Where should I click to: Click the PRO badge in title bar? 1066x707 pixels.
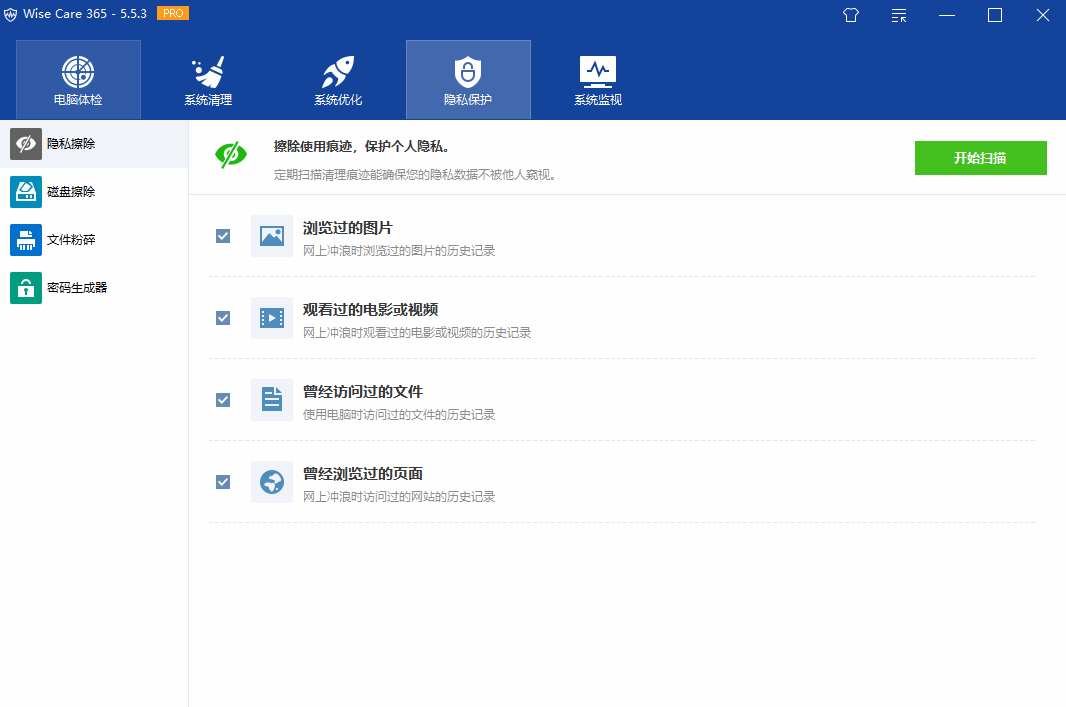tap(173, 14)
